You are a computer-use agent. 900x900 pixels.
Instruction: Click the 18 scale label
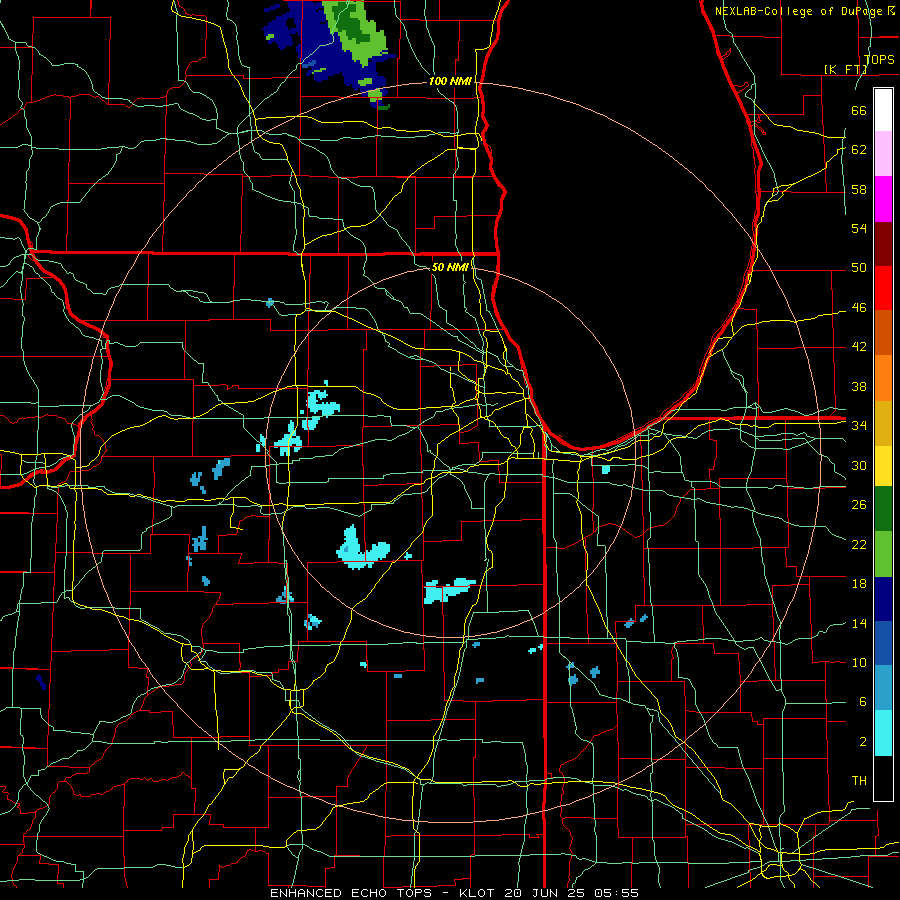859,584
